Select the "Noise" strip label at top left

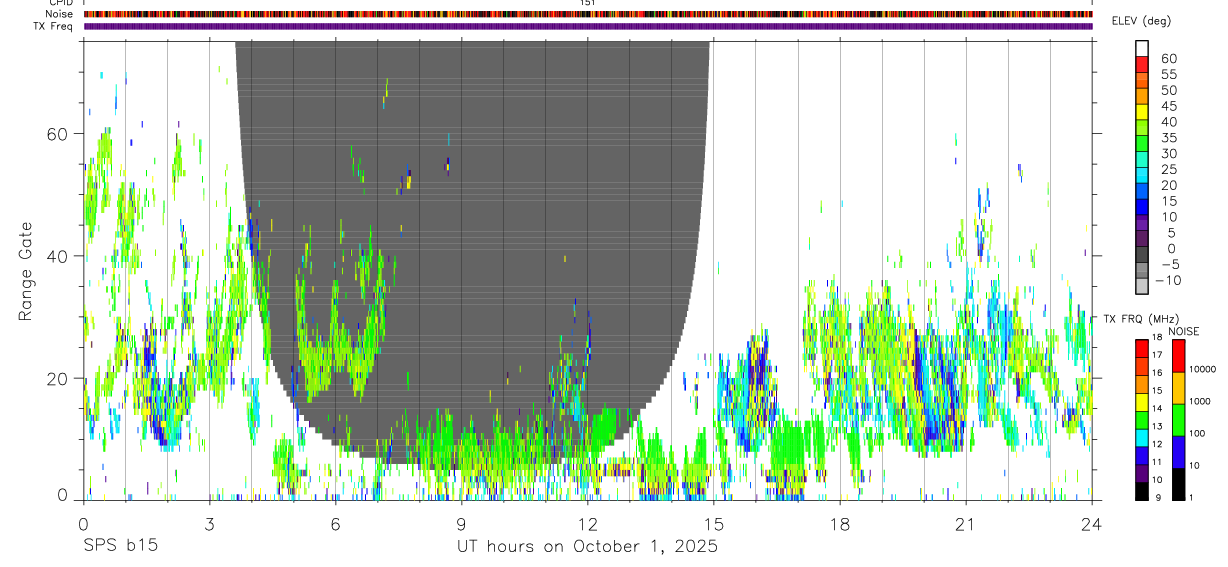point(59,14)
